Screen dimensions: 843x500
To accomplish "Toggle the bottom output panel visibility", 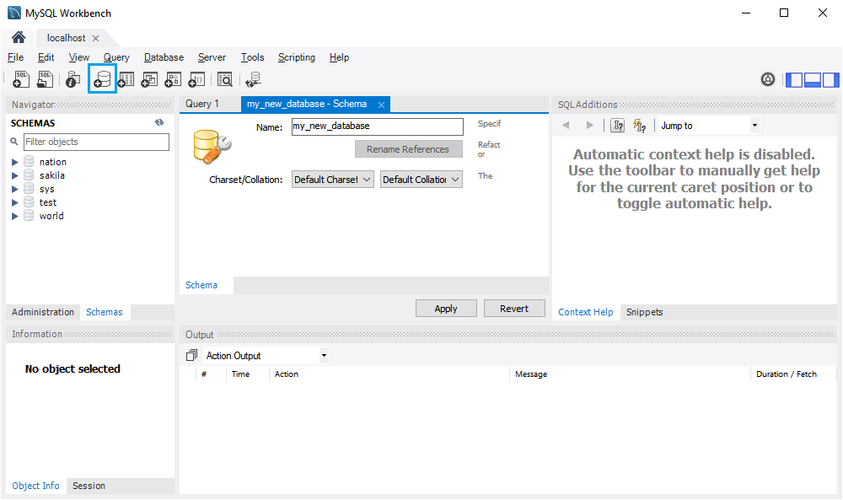I will pos(812,80).
